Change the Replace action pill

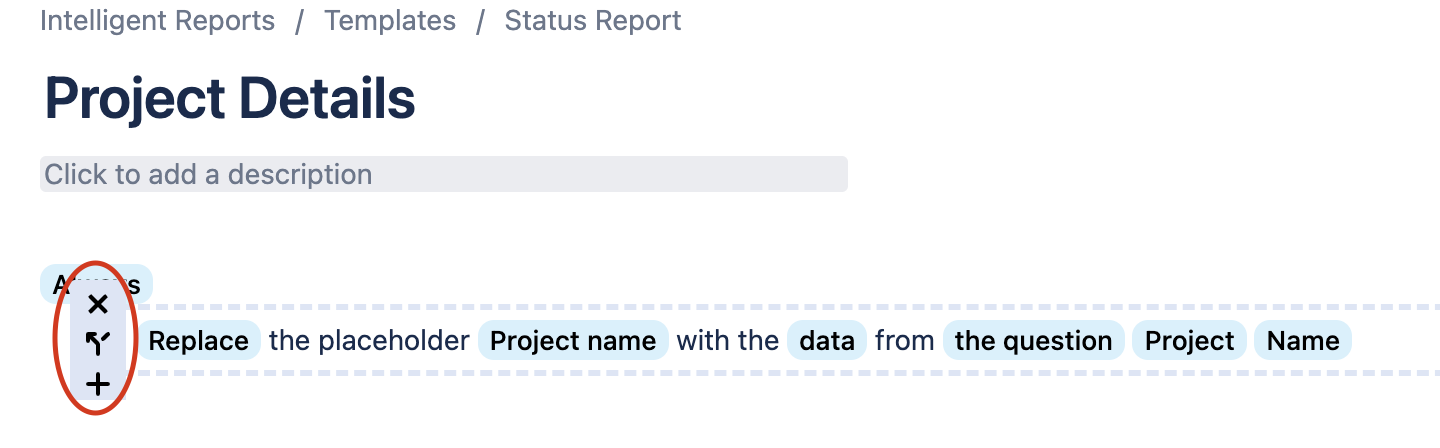(199, 341)
